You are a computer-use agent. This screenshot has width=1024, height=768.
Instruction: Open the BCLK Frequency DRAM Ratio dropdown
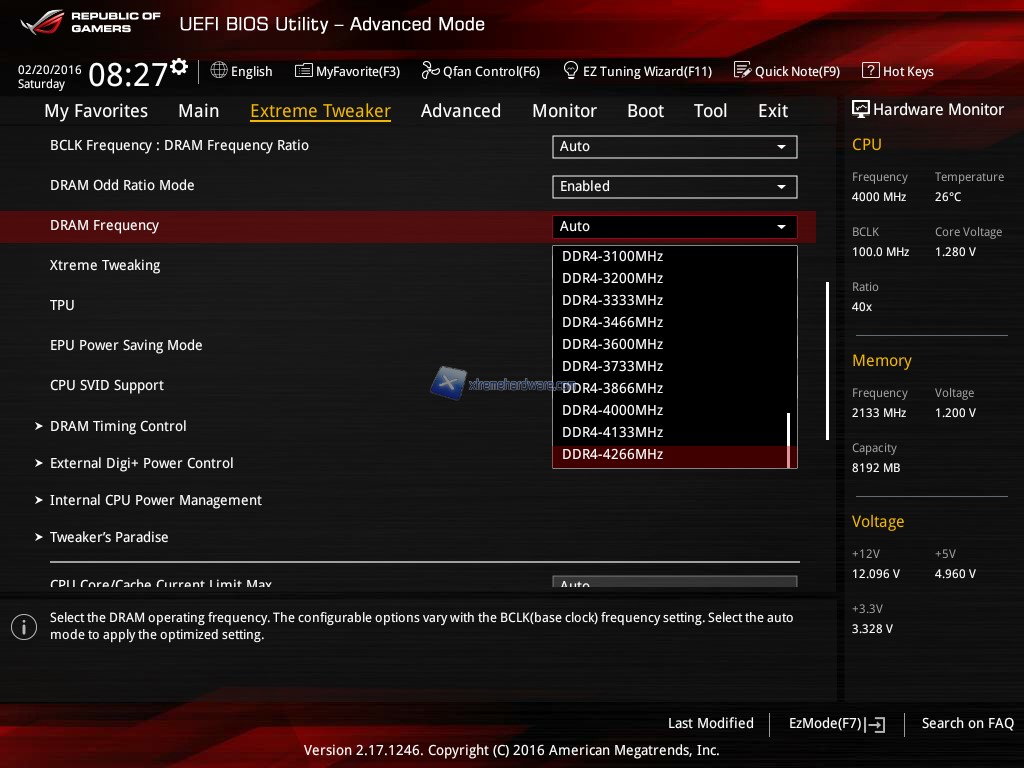(x=674, y=146)
